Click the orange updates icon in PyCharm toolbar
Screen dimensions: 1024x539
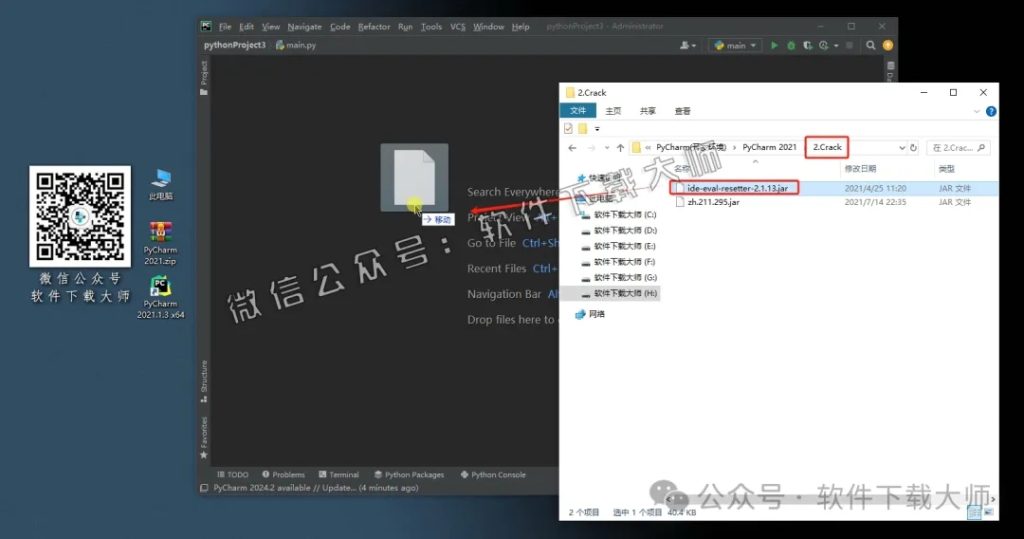(x=888, y=45)
